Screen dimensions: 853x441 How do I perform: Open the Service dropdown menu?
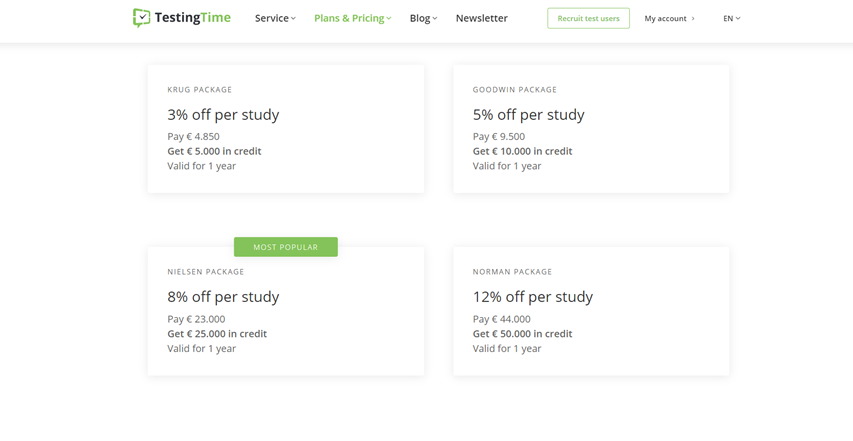pos(275,18)
